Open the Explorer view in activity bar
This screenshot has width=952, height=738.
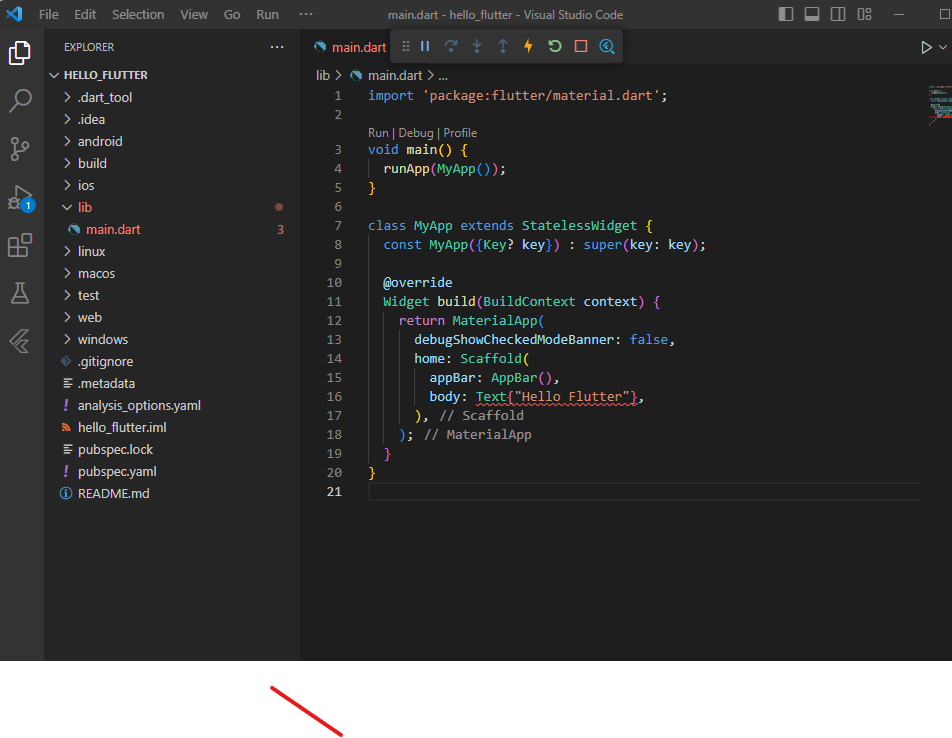20,53
